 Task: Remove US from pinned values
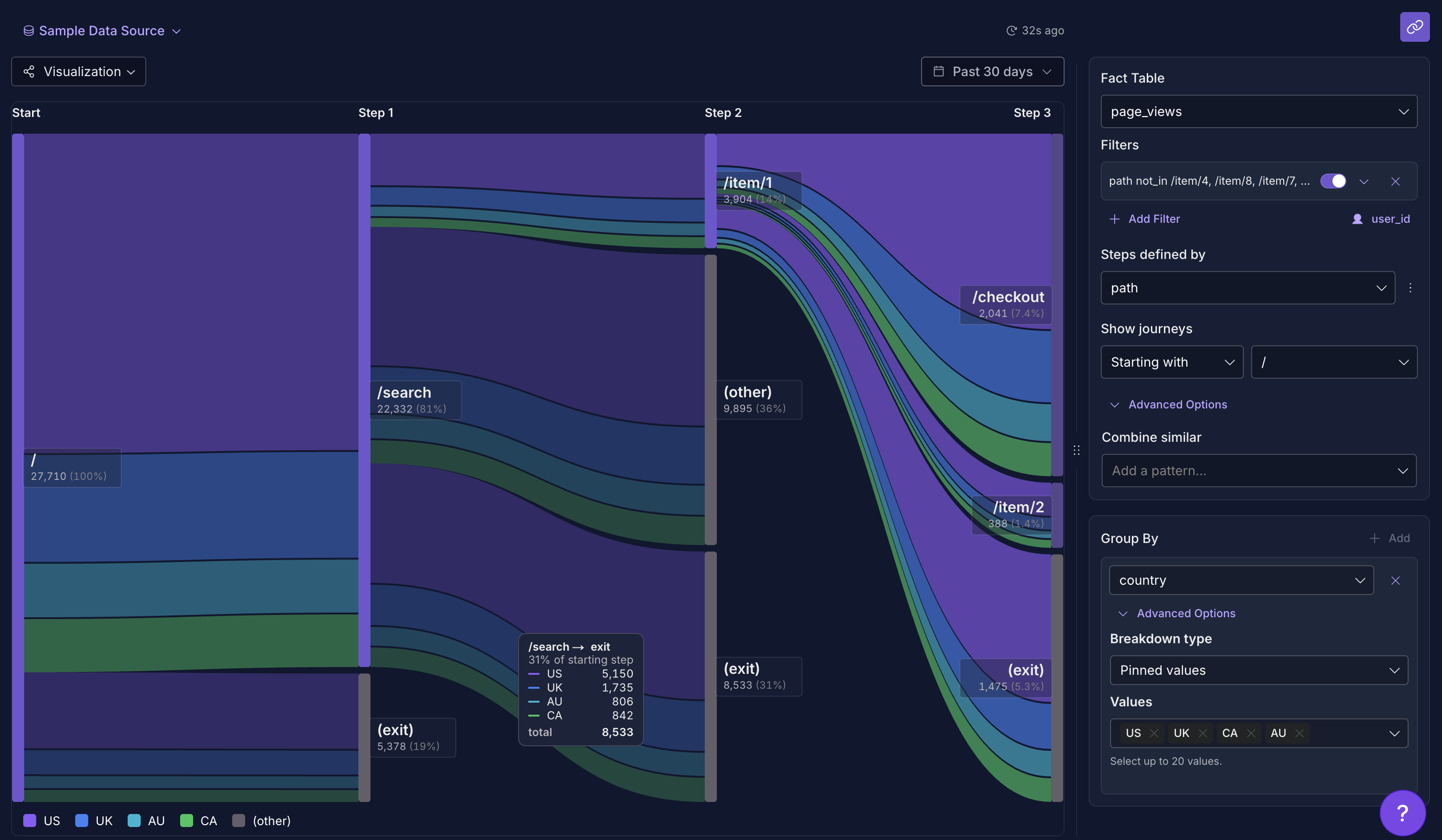(x=1154, y=733)
